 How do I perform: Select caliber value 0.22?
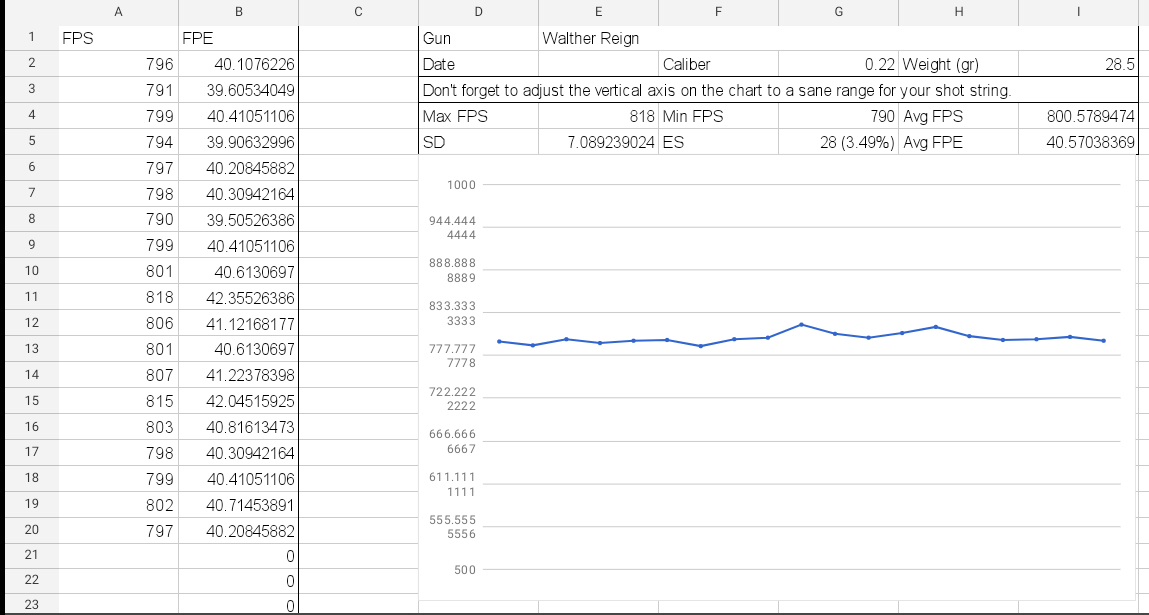tap(838, 65)
